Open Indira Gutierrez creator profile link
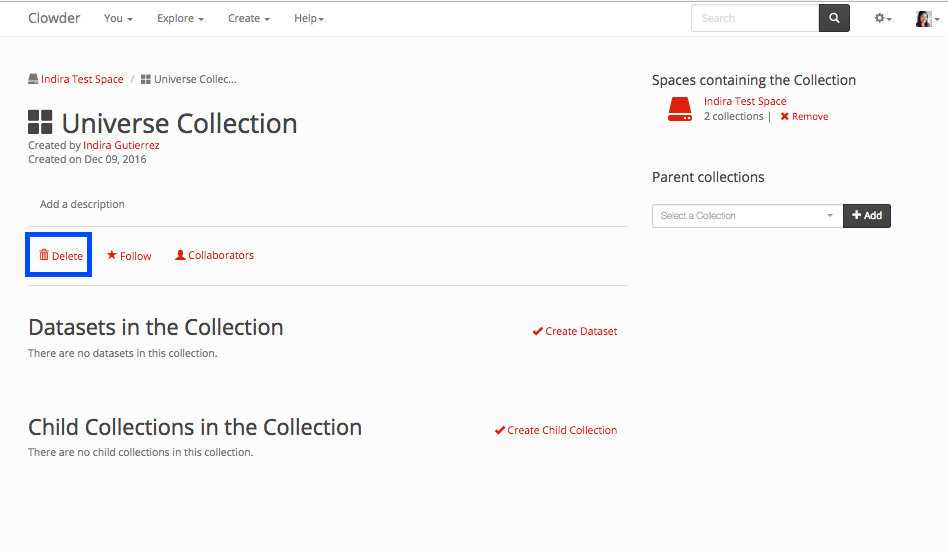948x552 pixels. [x=121, y=145]
